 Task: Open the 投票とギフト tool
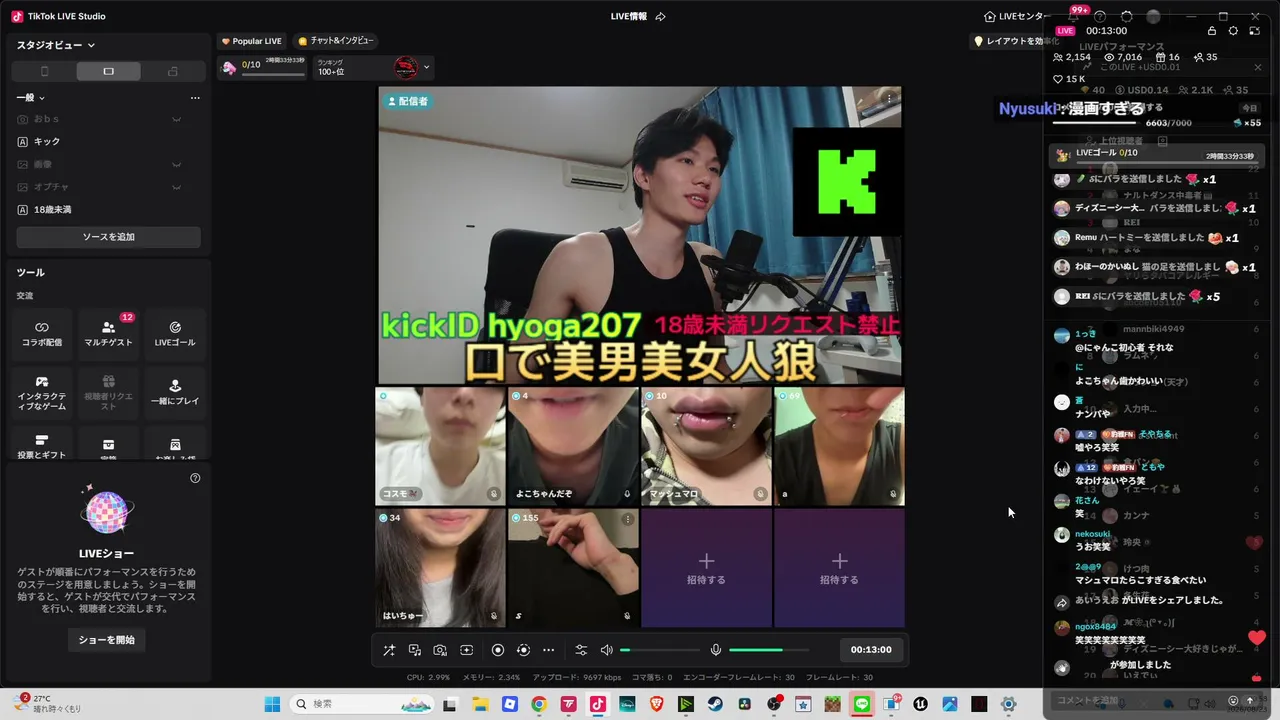[42, 445]
